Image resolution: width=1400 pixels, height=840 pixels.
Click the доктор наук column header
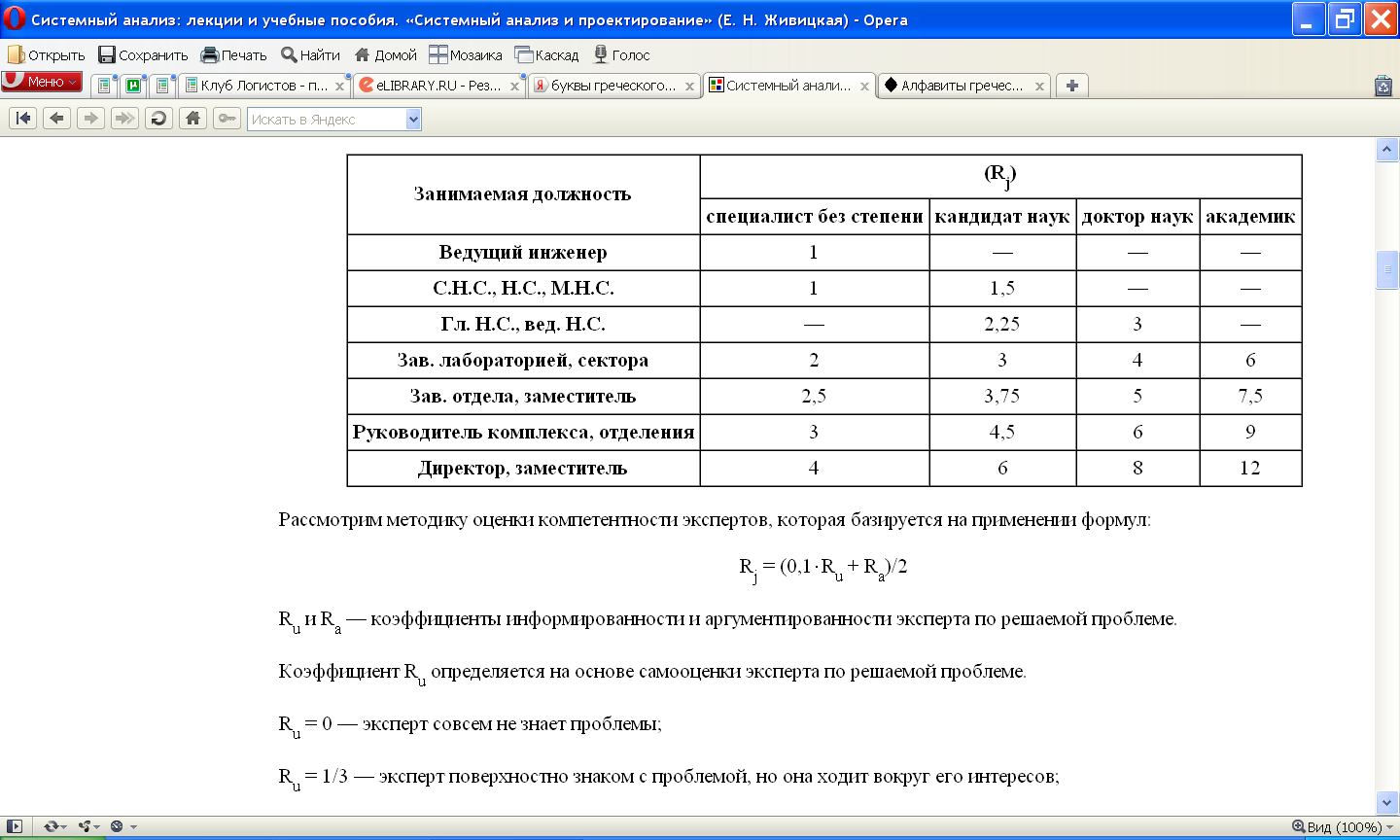click(x=1137, y=217)
